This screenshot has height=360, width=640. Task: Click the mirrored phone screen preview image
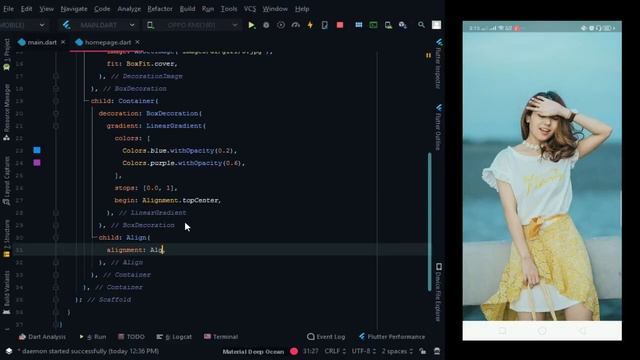(x=542, y=181)
